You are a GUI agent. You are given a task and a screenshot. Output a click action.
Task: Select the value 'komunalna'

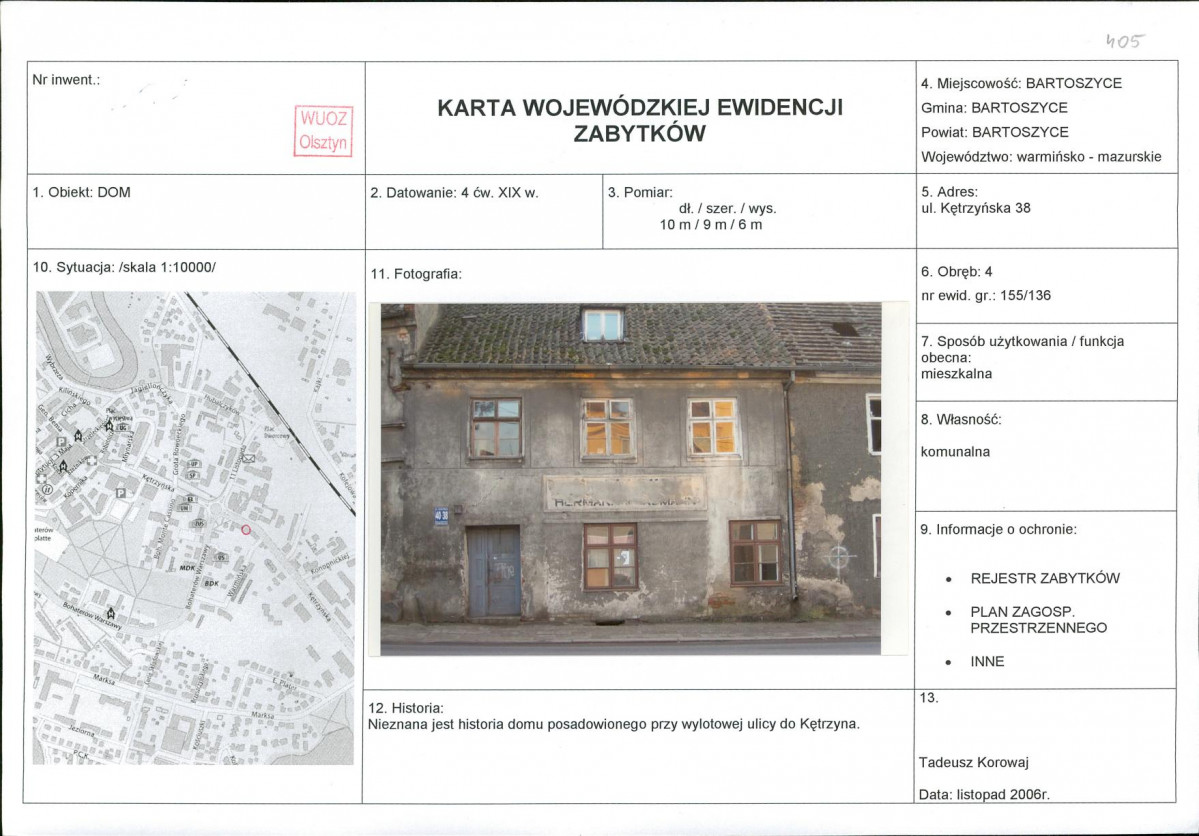point(955,451)
